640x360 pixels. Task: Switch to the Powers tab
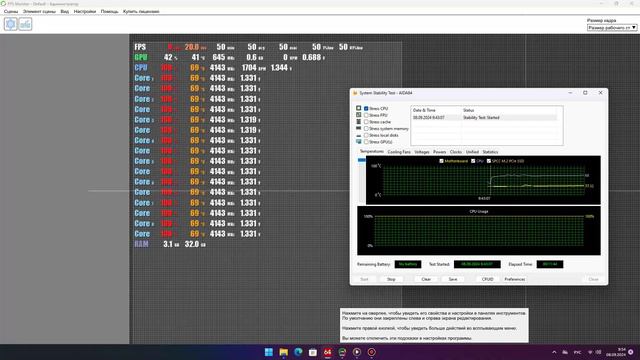[440, 152]
